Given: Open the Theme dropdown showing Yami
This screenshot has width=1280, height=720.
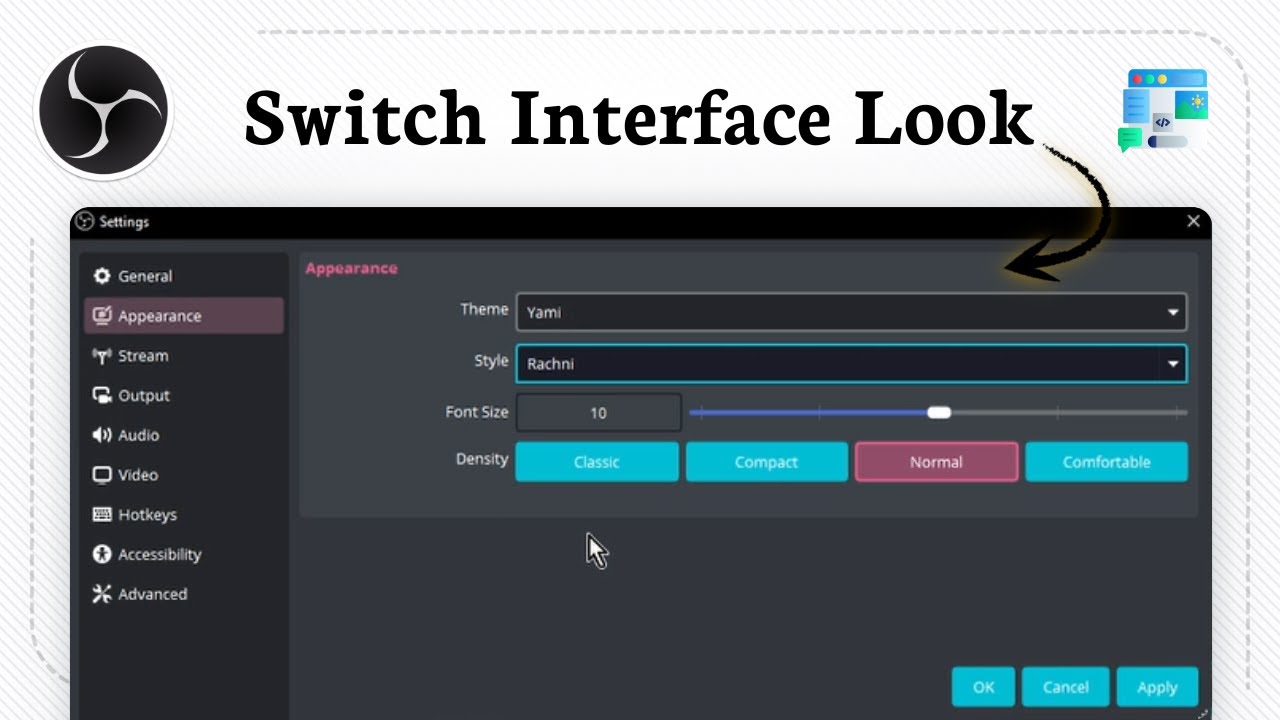Looking at the screenshot, I should click(x=851, y=312).
